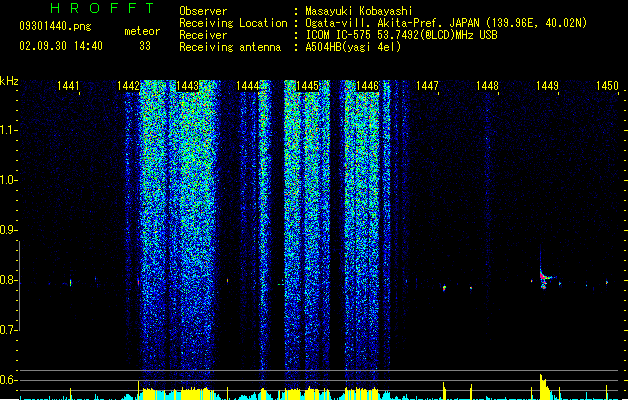The height and width of the screenshot is (400, 629).
Task: Click the 1441 time axis label
Action: point(68,86)
